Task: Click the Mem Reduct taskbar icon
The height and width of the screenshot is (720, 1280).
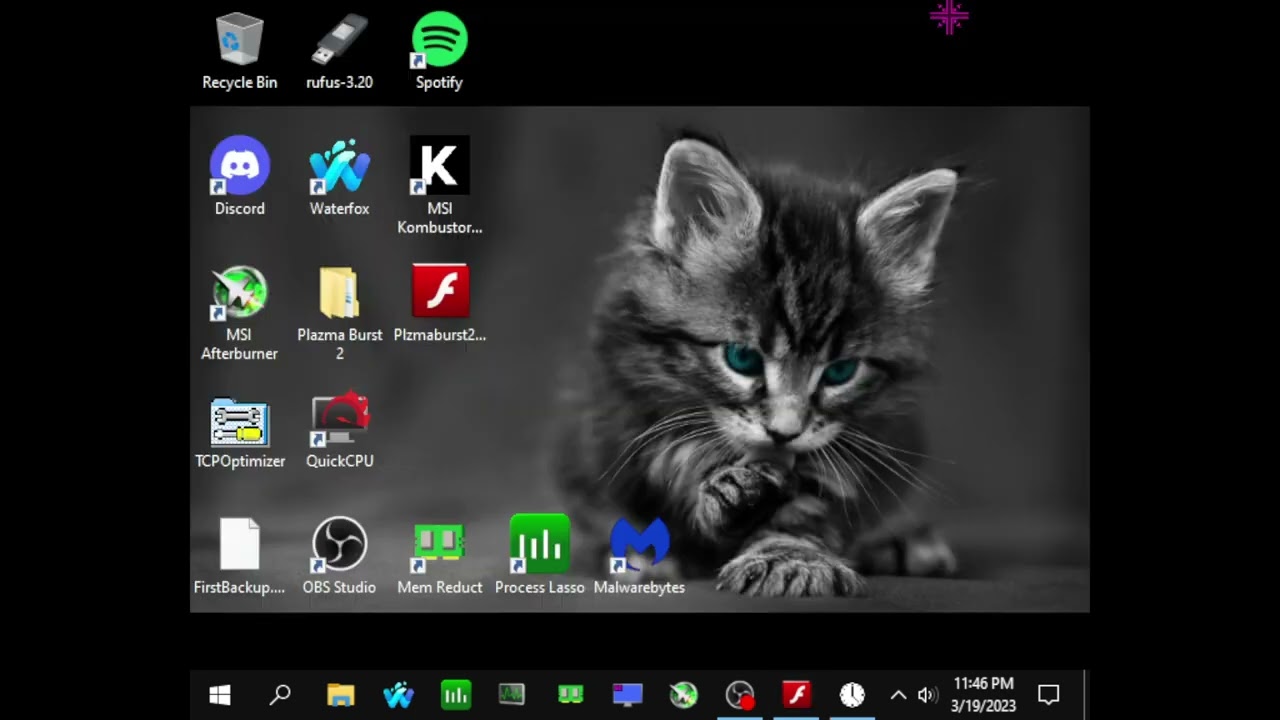Action: coord(570,695)
